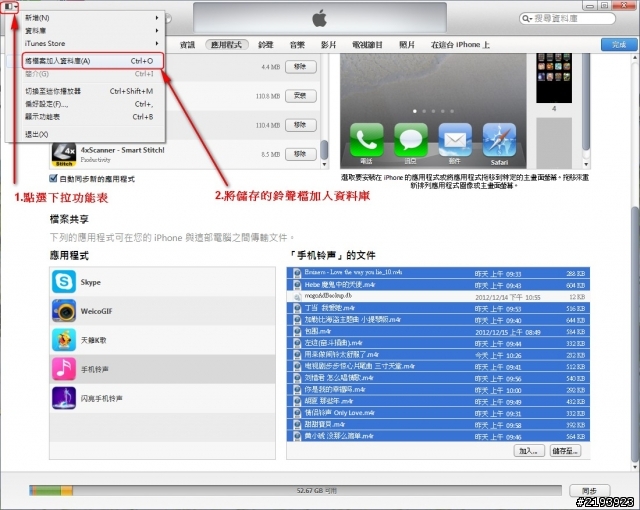Viewport: 640px width, 510px height.
Task: Select file Eminem - Love the way you lie
Action: [438, 273]
